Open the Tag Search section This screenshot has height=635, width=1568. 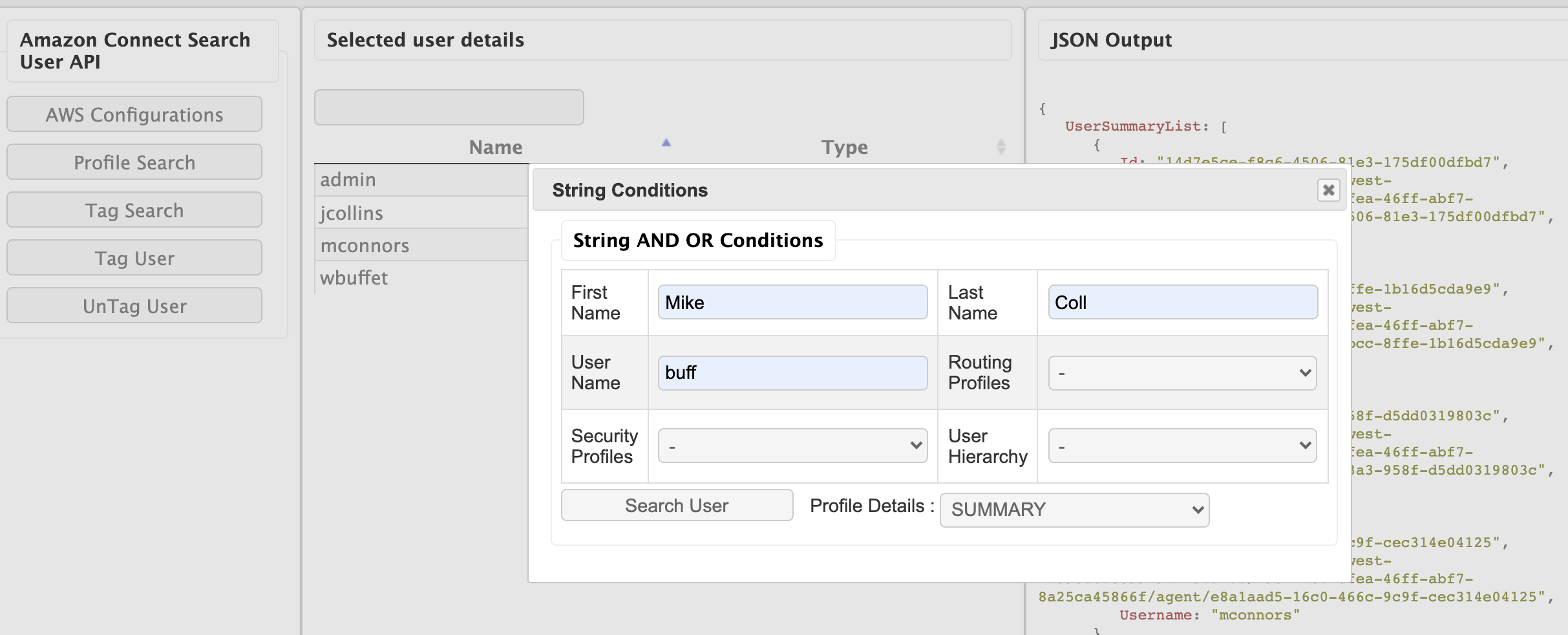[134, 210]
